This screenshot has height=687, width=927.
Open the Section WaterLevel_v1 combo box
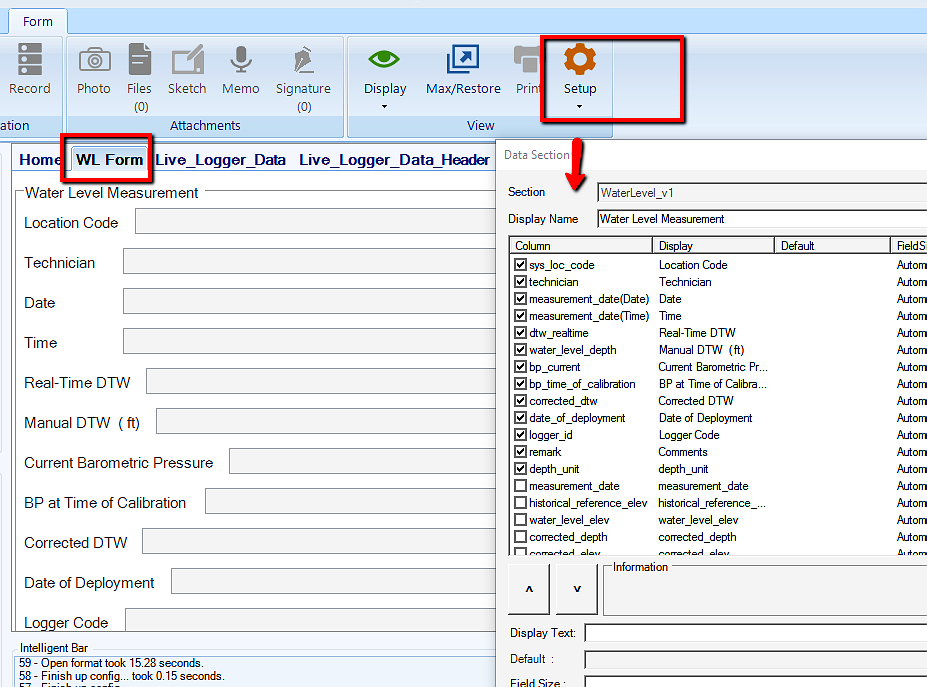(x=760, y=192)
